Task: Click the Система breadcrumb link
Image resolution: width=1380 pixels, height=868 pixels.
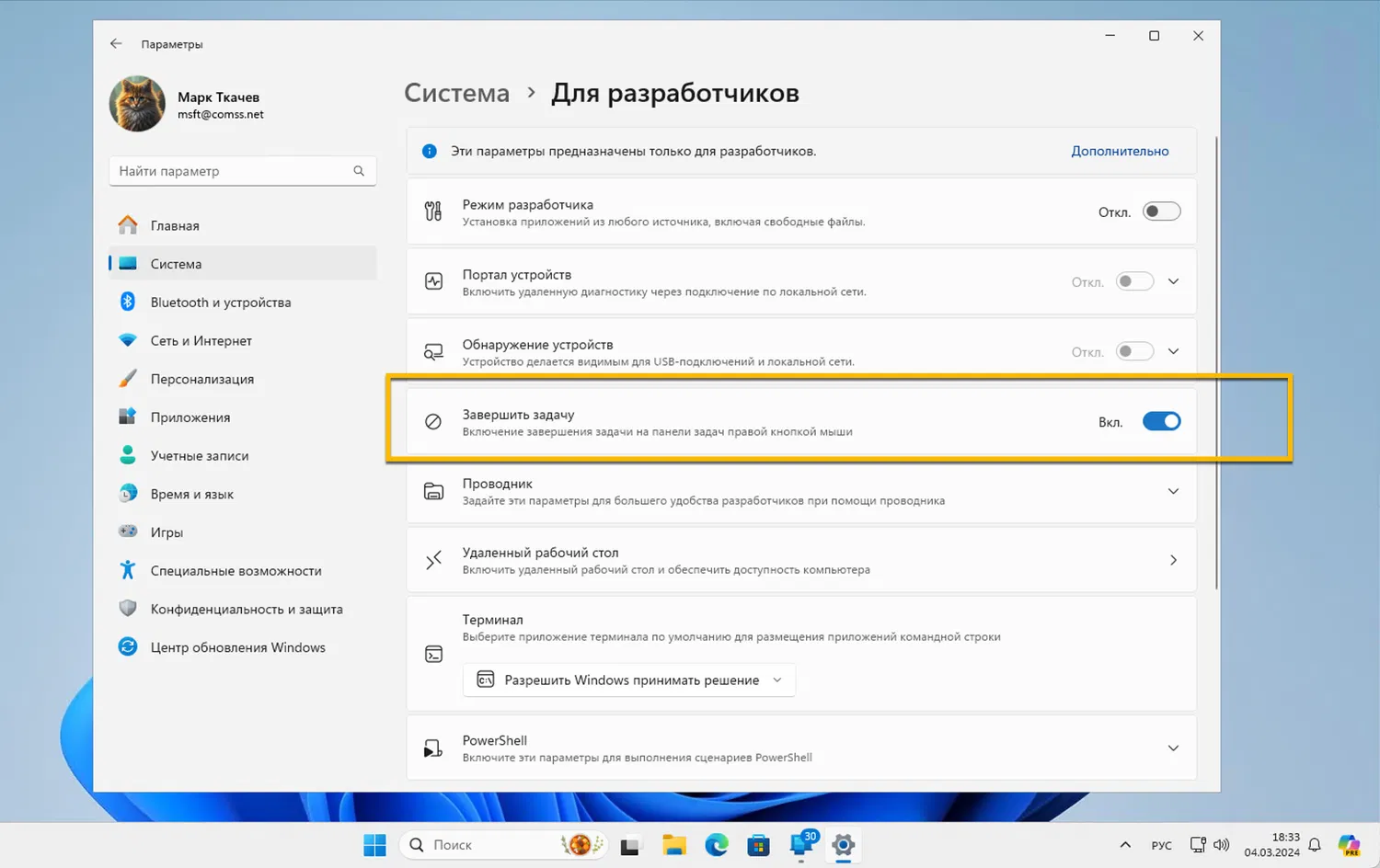Action: (x=456, y=93)
